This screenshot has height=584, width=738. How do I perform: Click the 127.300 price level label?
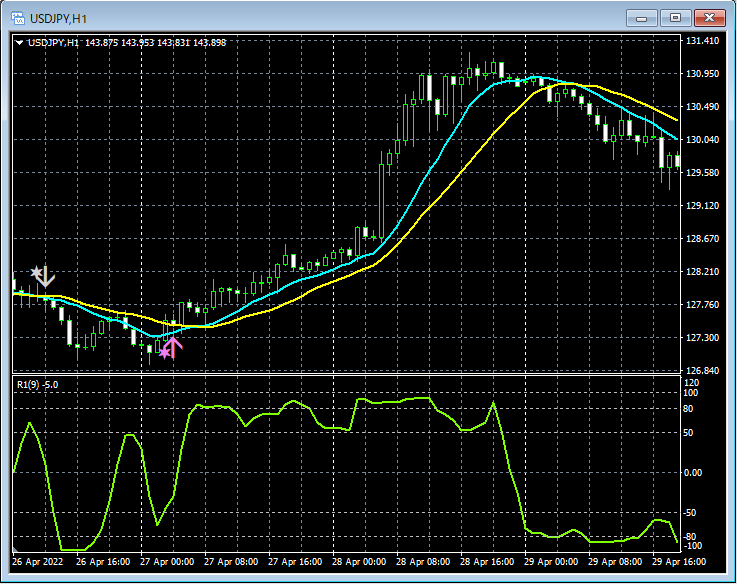702,337
